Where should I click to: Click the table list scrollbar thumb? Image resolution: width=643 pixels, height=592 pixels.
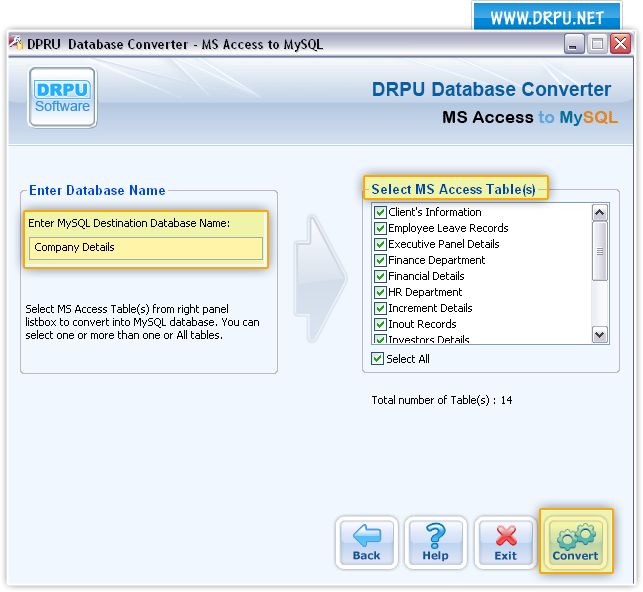(600, 251)
